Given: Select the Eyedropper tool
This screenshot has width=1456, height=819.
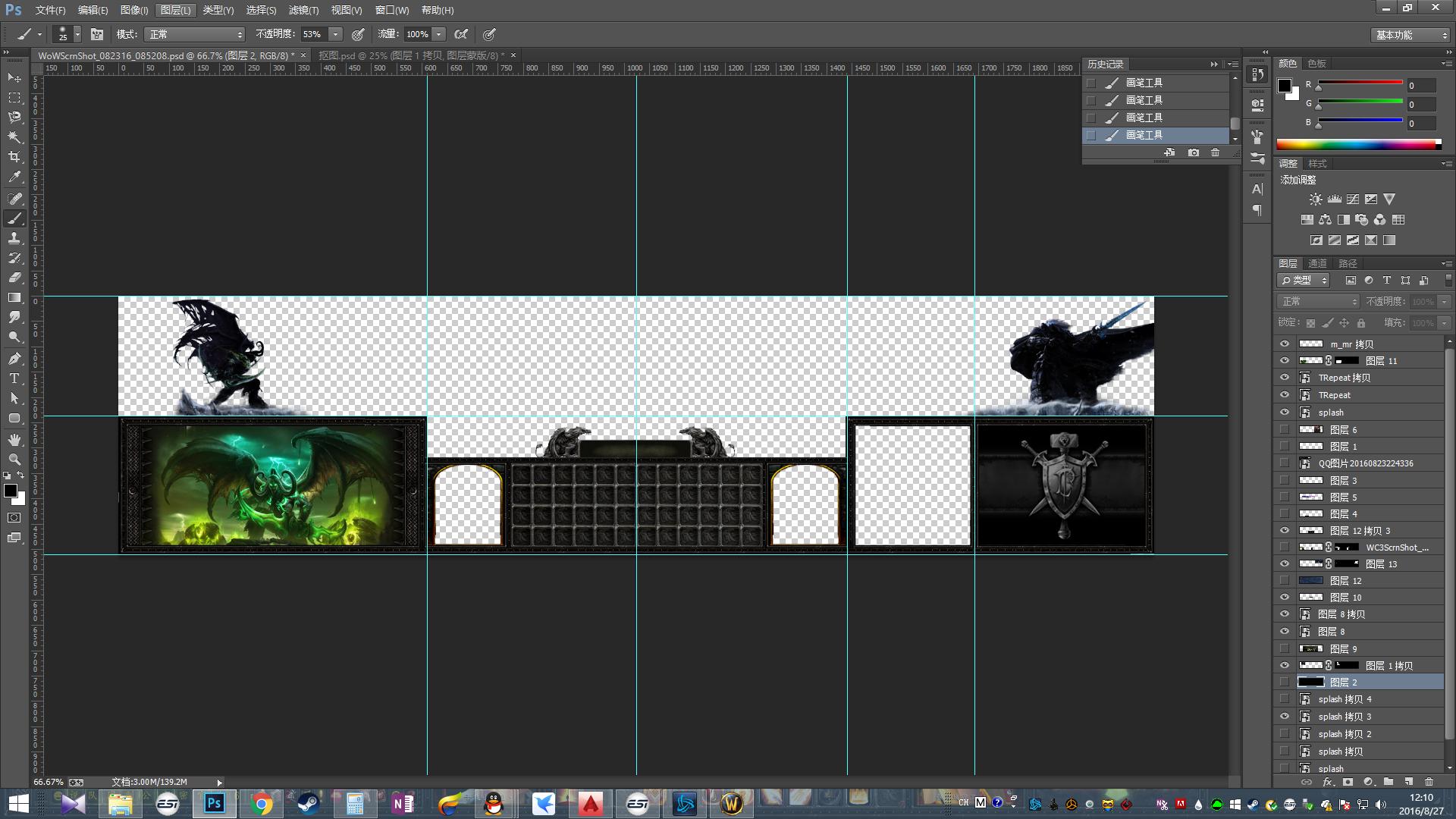Looking at the screenshot, I should [14, 177].
